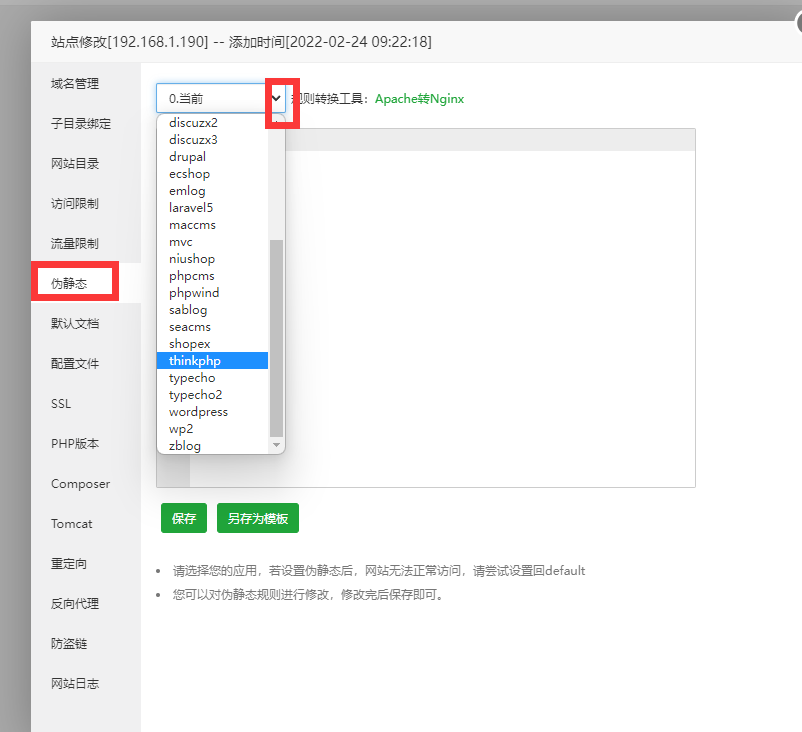Open the Tomcat tab
Viewport: 802px width, 732px height.
72,524
